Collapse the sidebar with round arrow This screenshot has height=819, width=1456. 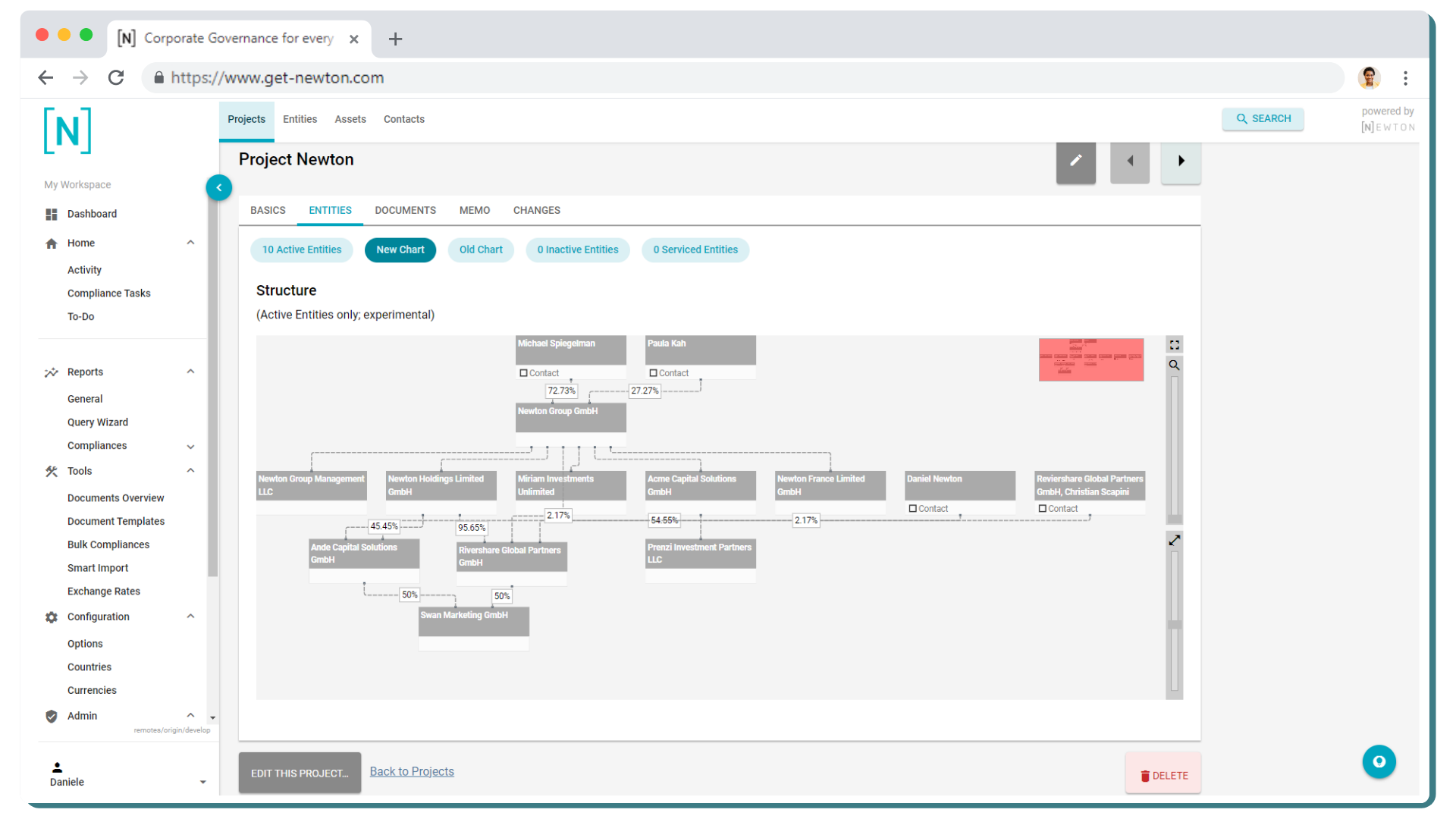click(x=219, y=187)
